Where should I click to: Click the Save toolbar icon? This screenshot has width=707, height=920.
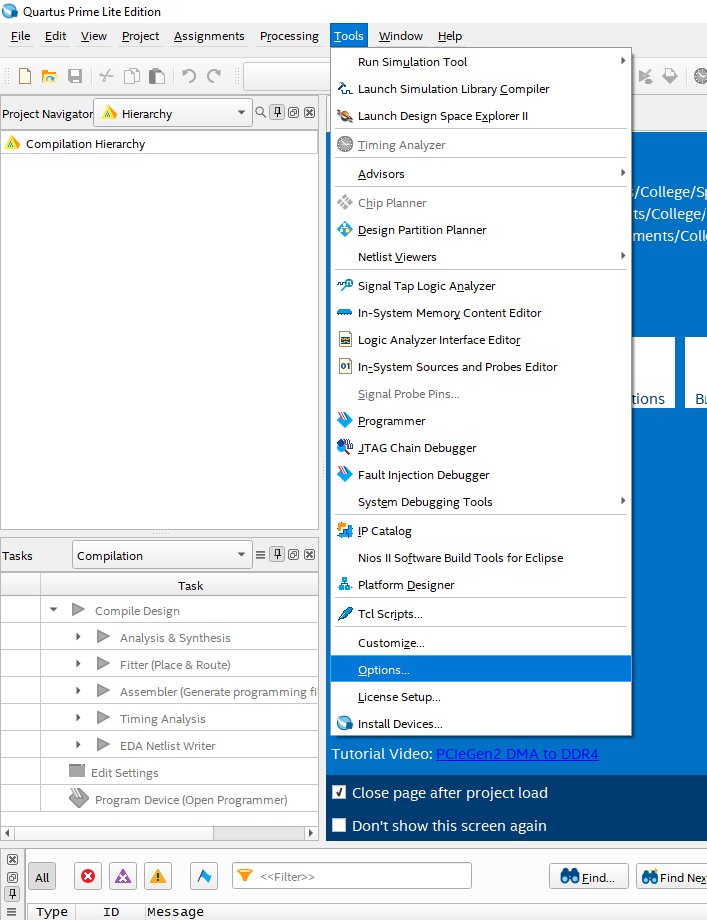[x=75, y=76]
